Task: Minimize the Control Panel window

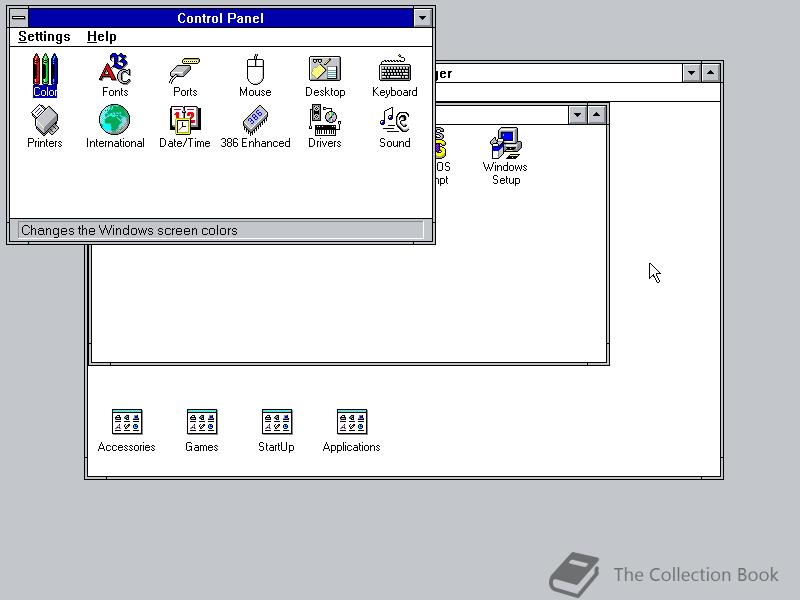Action: tap(422, 18)
